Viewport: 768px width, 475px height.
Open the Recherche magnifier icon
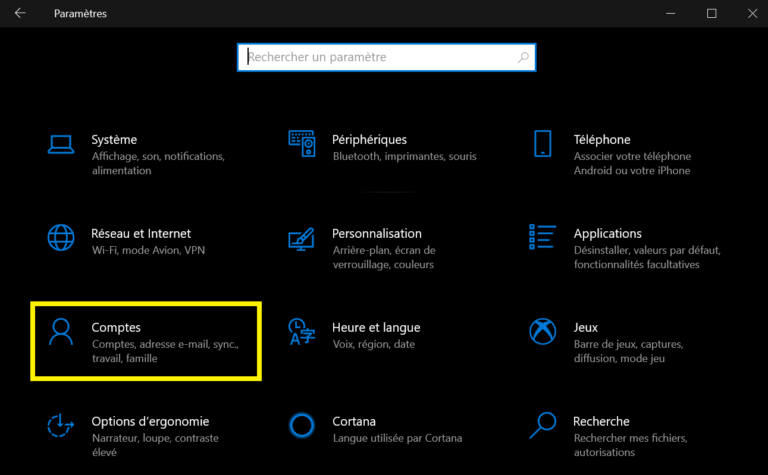click(543, 425)
